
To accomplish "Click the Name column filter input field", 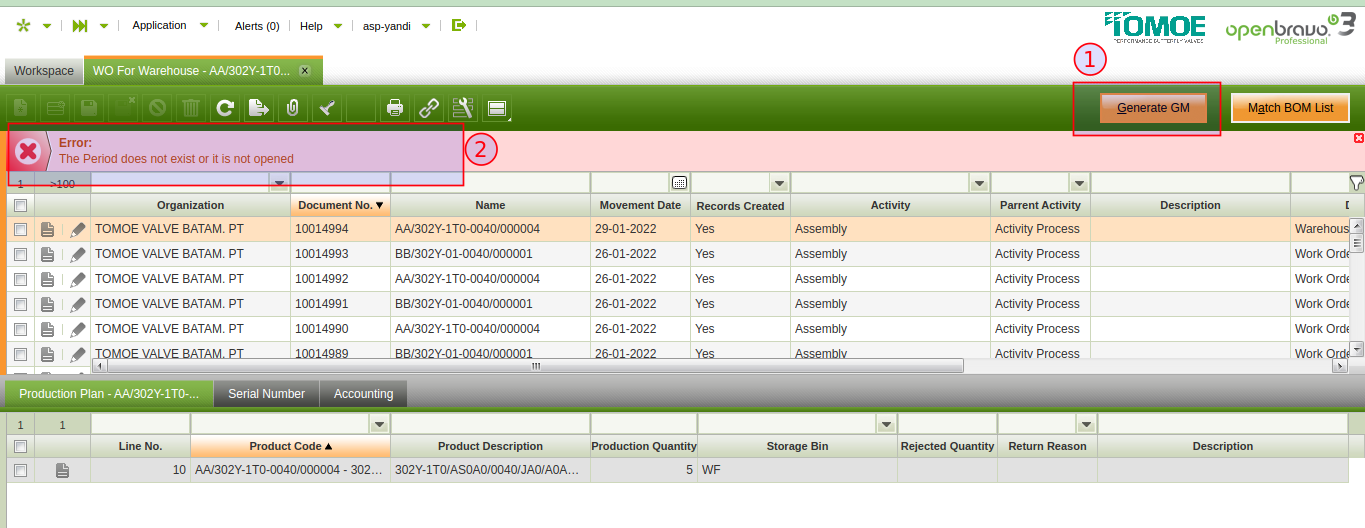I will [x=490, y=182].
